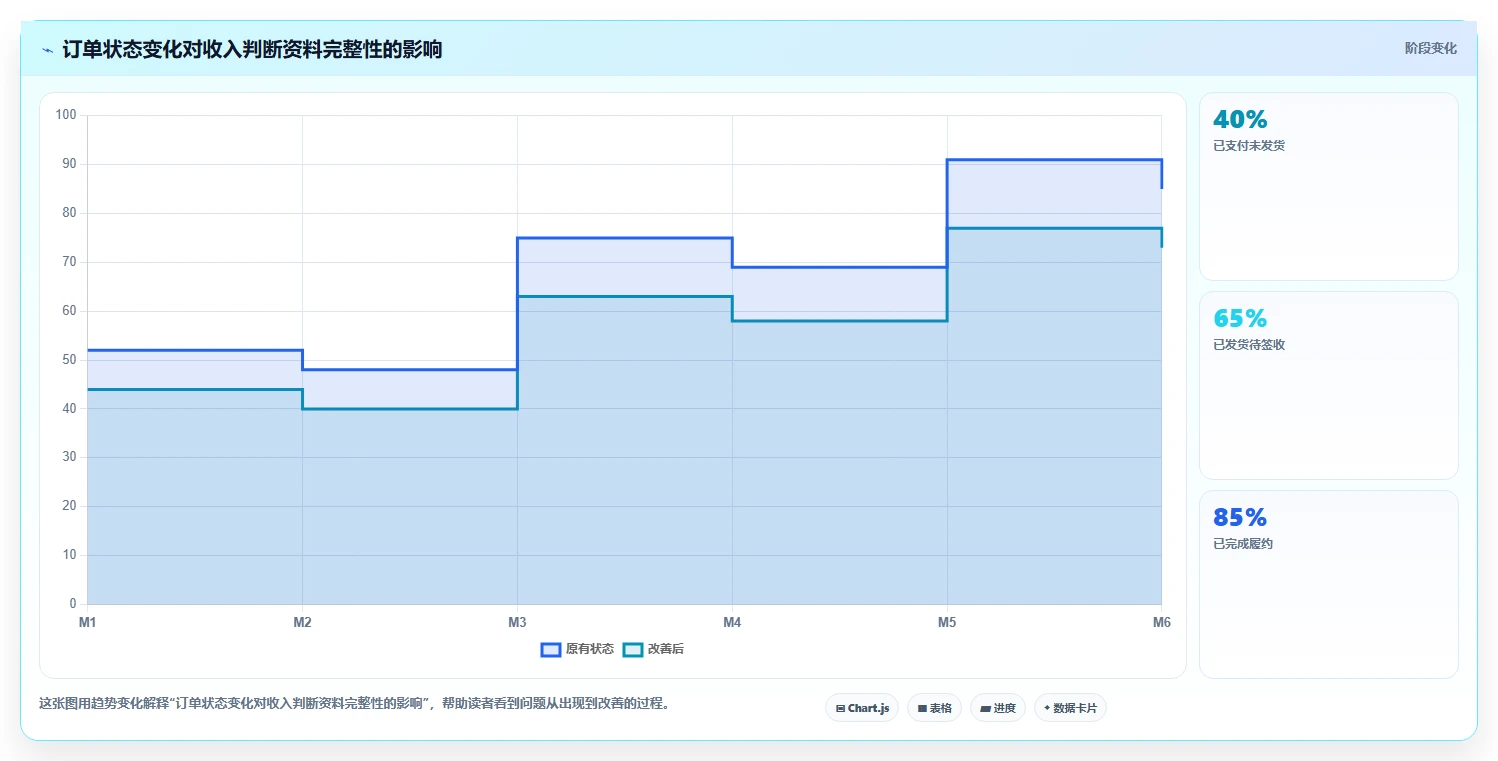This screenshot has height=761, width=1498.
Task: Click the 数据卡片 tag
Action: [x=1070, y=708]
